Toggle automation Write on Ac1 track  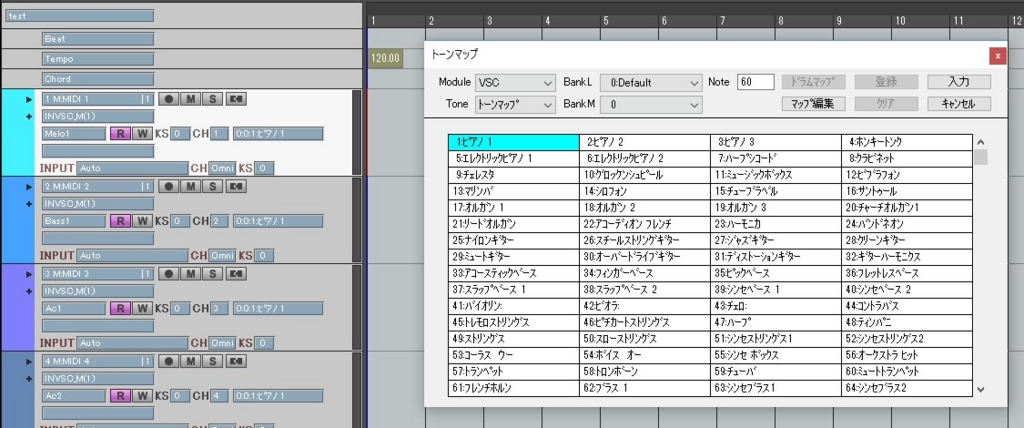(x=142, y=308)
